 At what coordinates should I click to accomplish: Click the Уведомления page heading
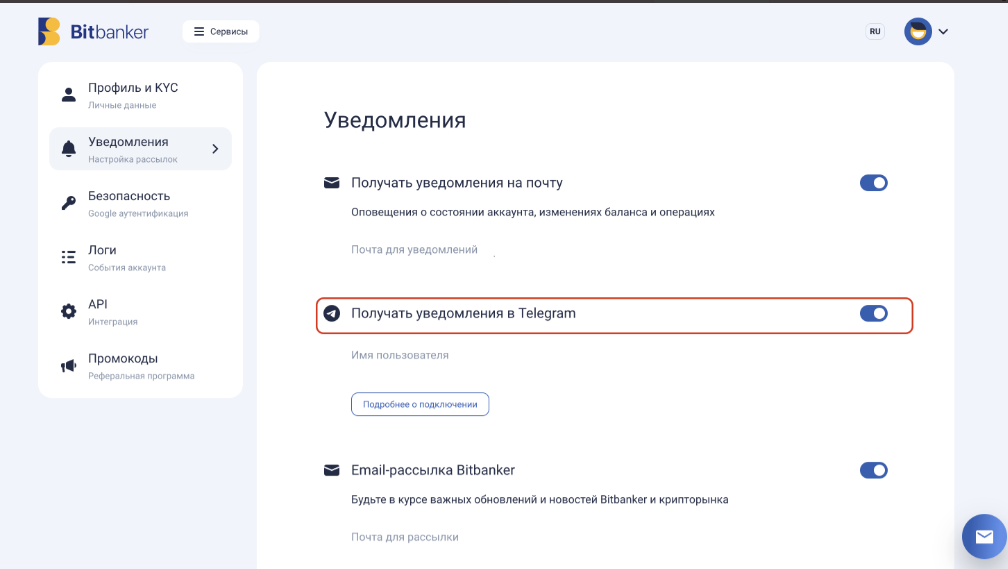pos(395,120)
